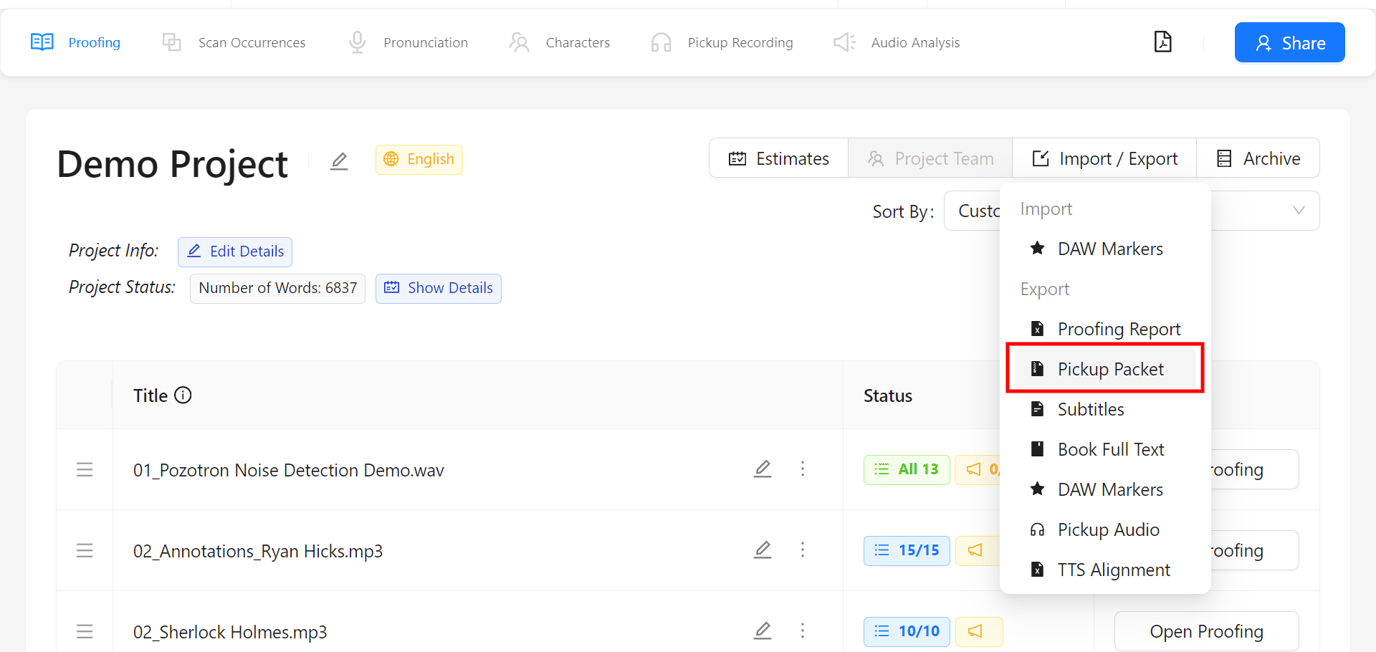This screenshot has width=1376, height=652.
Task: Click the info icon next to Title
Action: pyautogui.click(x=183, y=395)
